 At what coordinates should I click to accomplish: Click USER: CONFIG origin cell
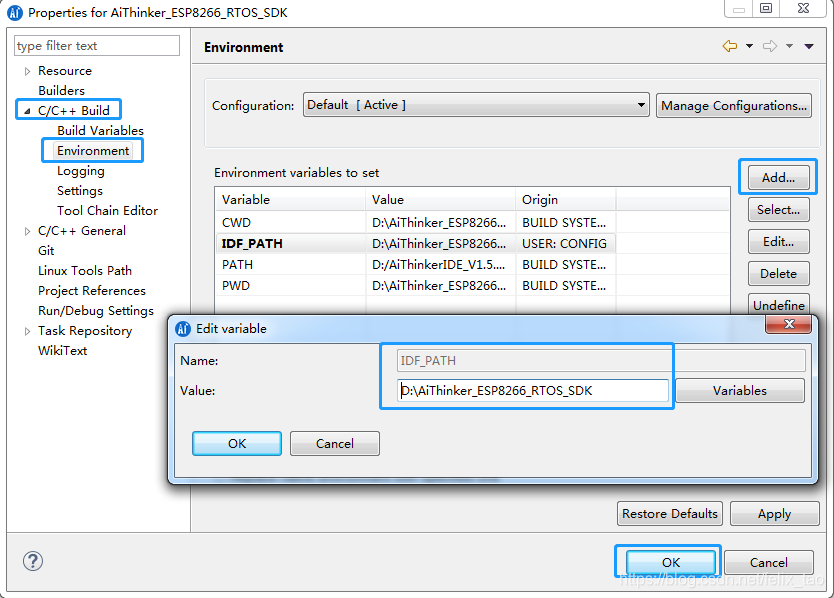(x=564, y=244)
